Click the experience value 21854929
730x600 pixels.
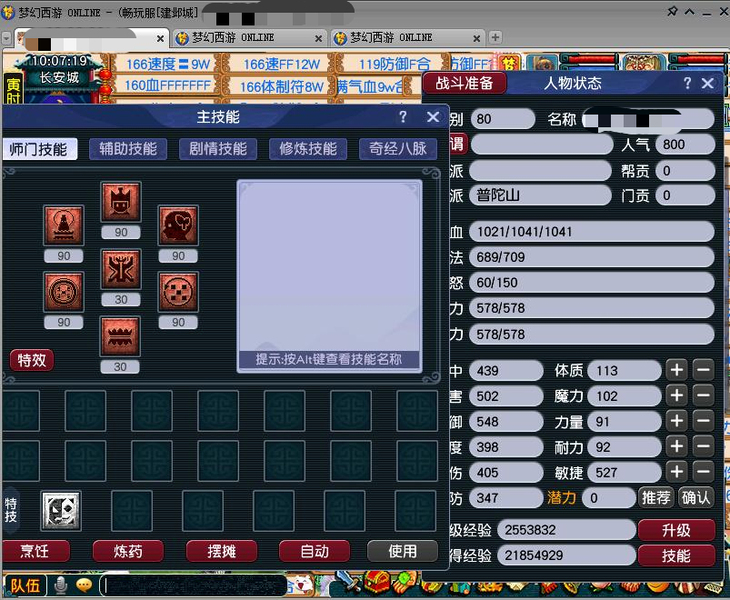[x=566, y=556]
